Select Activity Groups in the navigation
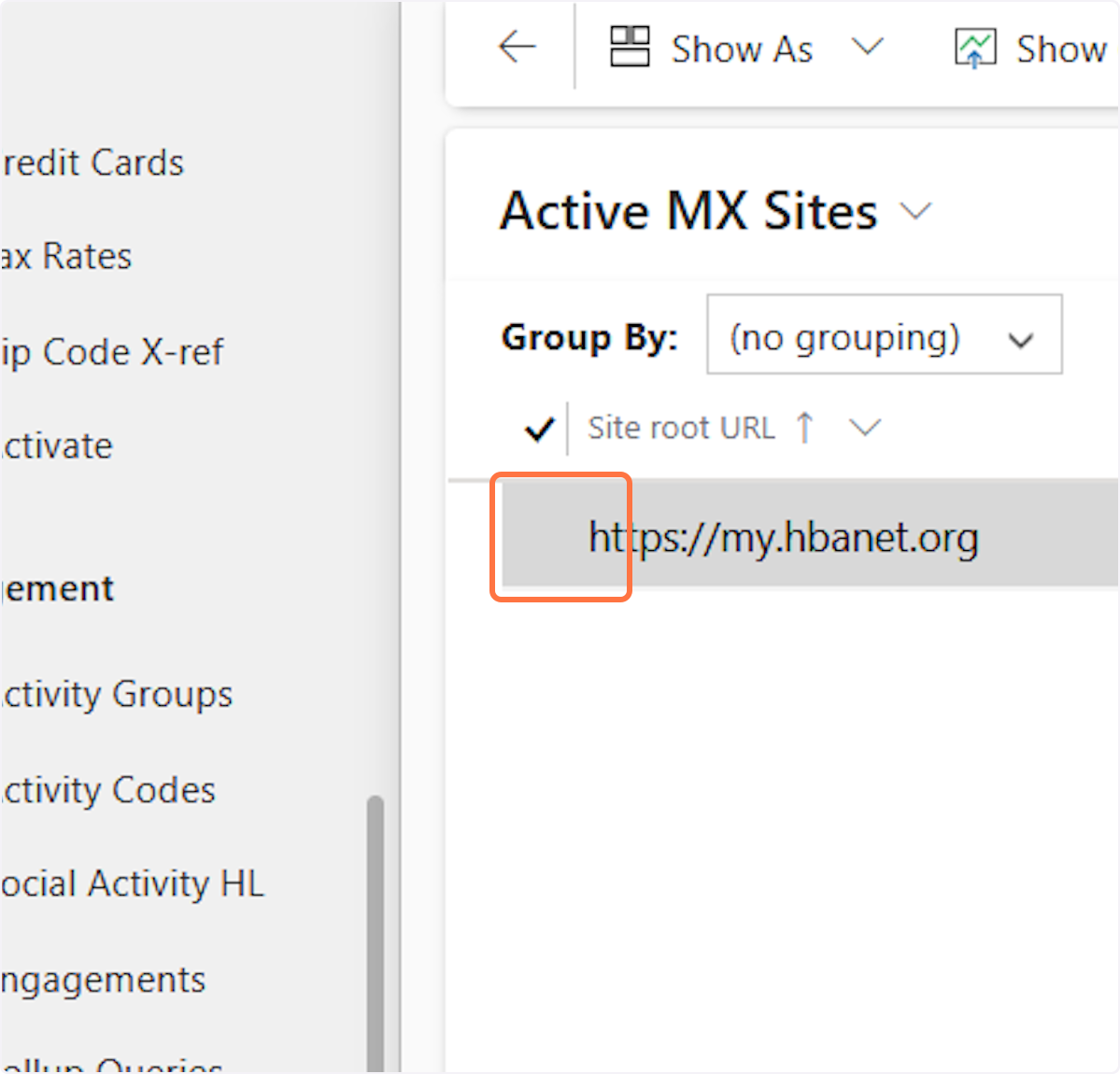The height and width of the screenshot is (1074, 1120). click(x=117, y=694)
